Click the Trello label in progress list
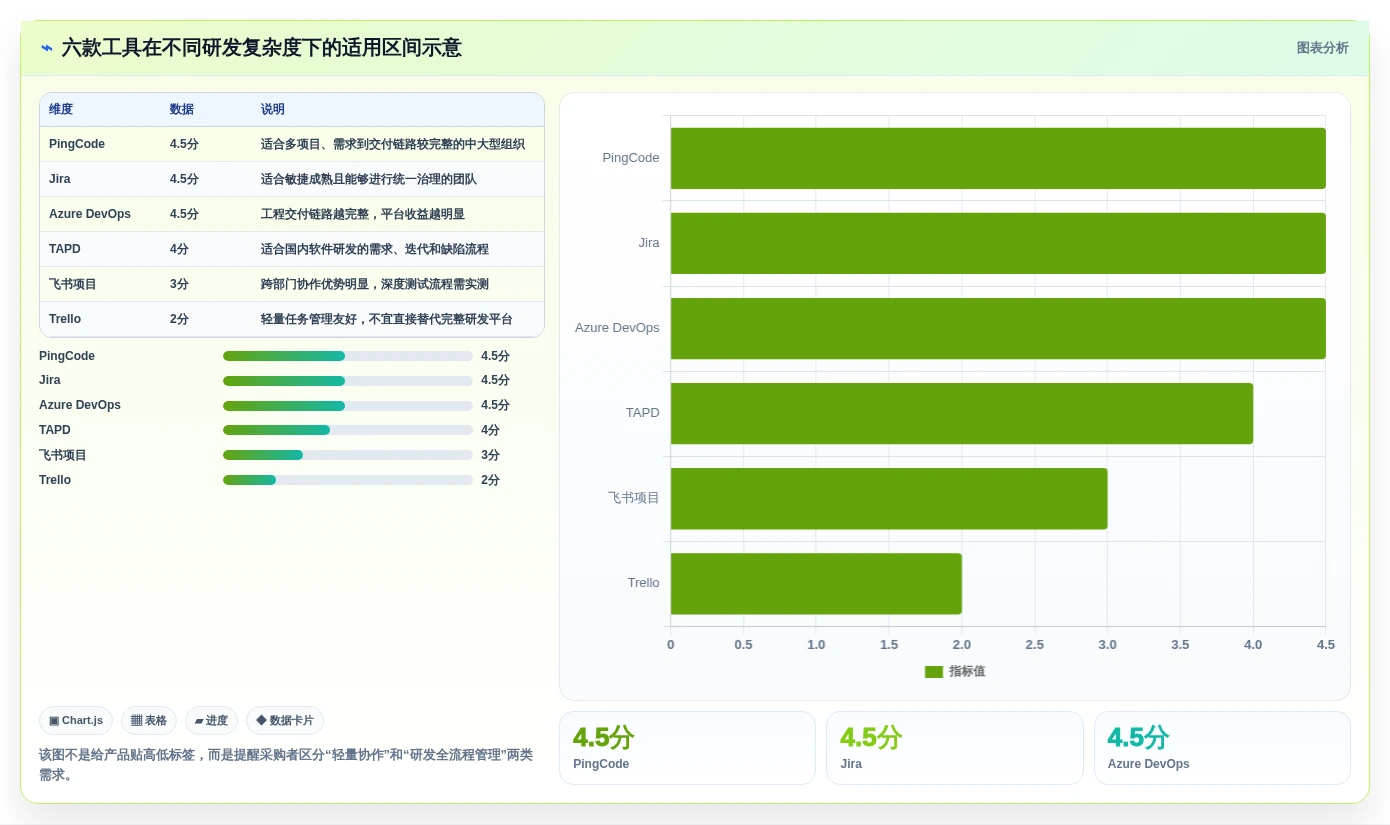This screenshot has width=1390, height=825. click(55, 480)
